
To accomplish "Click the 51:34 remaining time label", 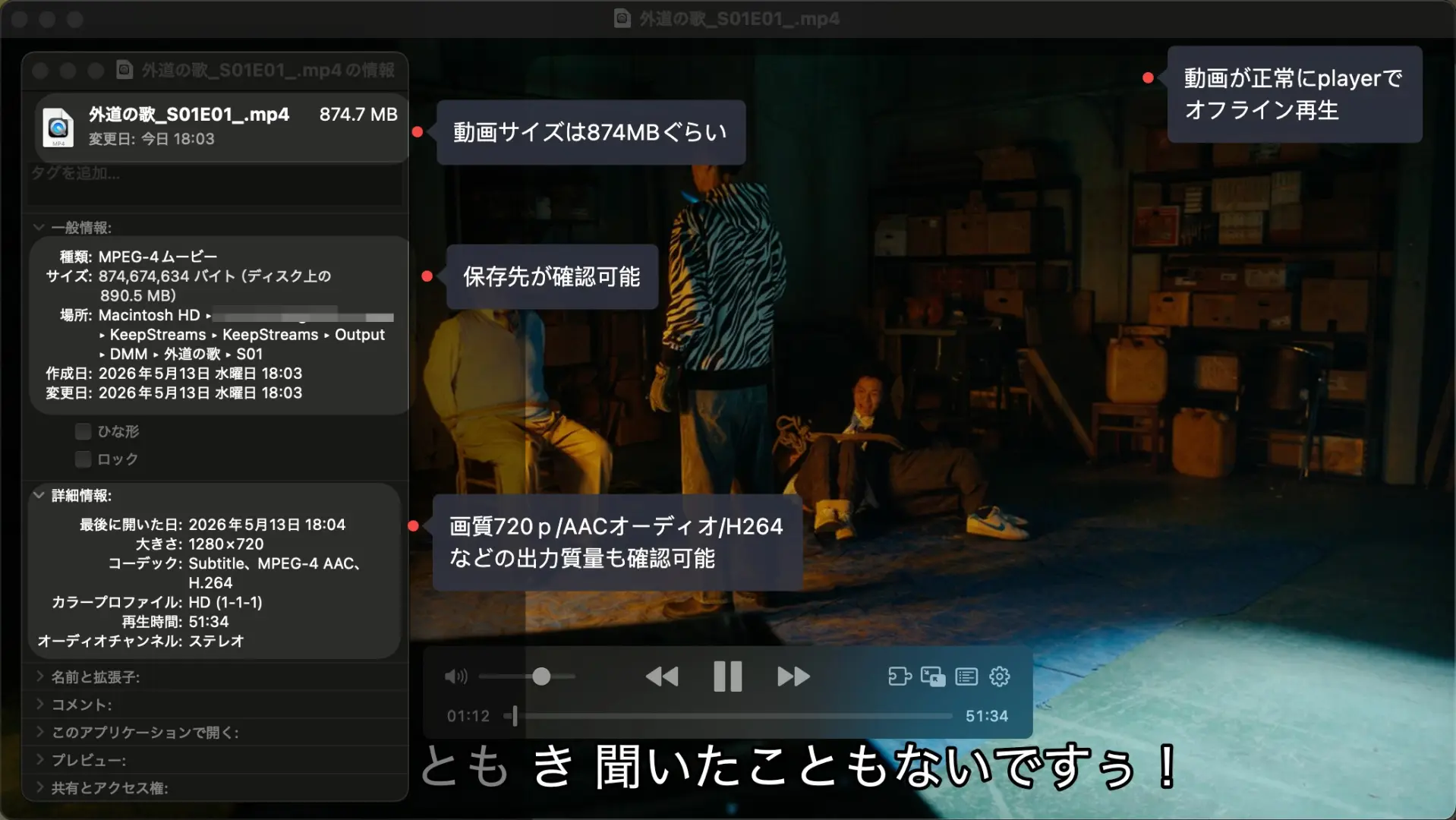I will [987, 716].
